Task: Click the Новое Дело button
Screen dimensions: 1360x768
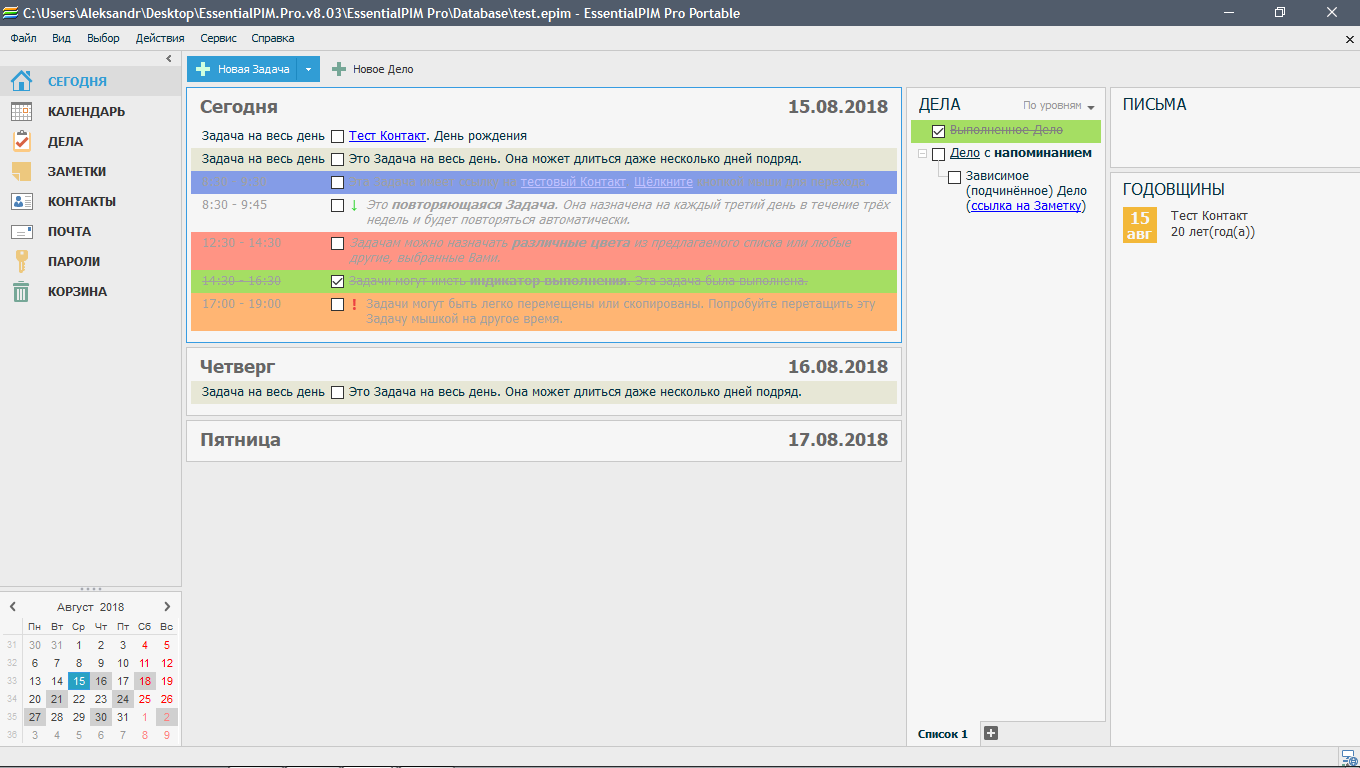Action: coord(373,69)
